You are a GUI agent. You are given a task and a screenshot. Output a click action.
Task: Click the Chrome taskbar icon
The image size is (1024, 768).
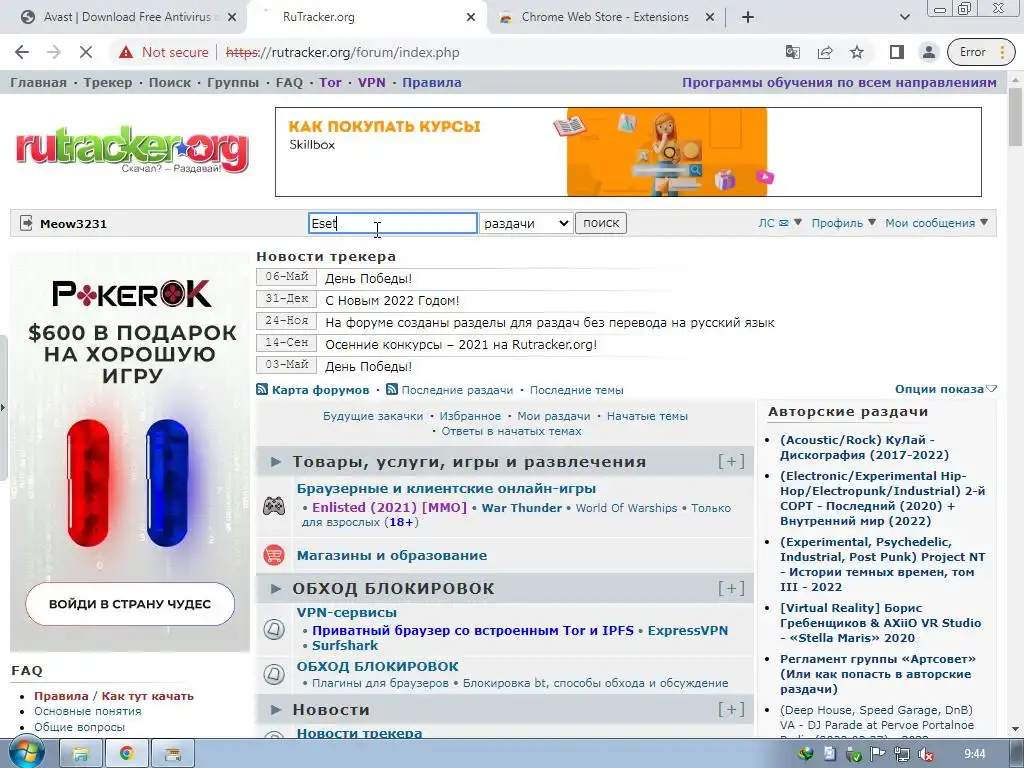pos(126,754)
